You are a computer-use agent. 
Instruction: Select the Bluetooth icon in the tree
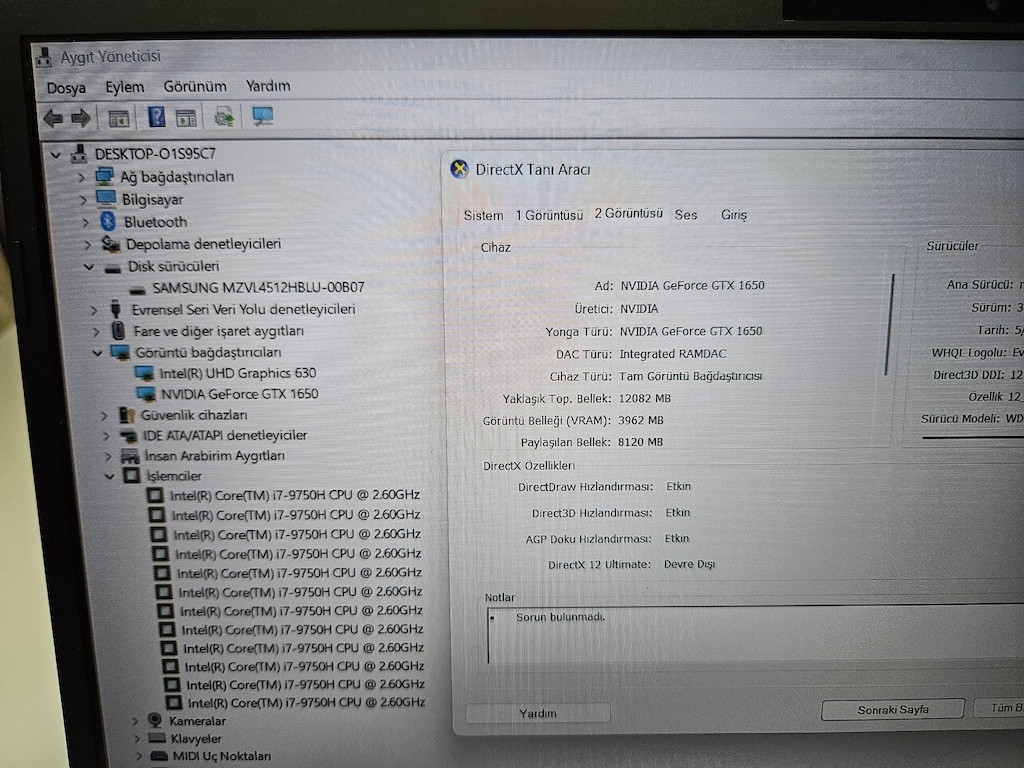click(x=108, y=221)
